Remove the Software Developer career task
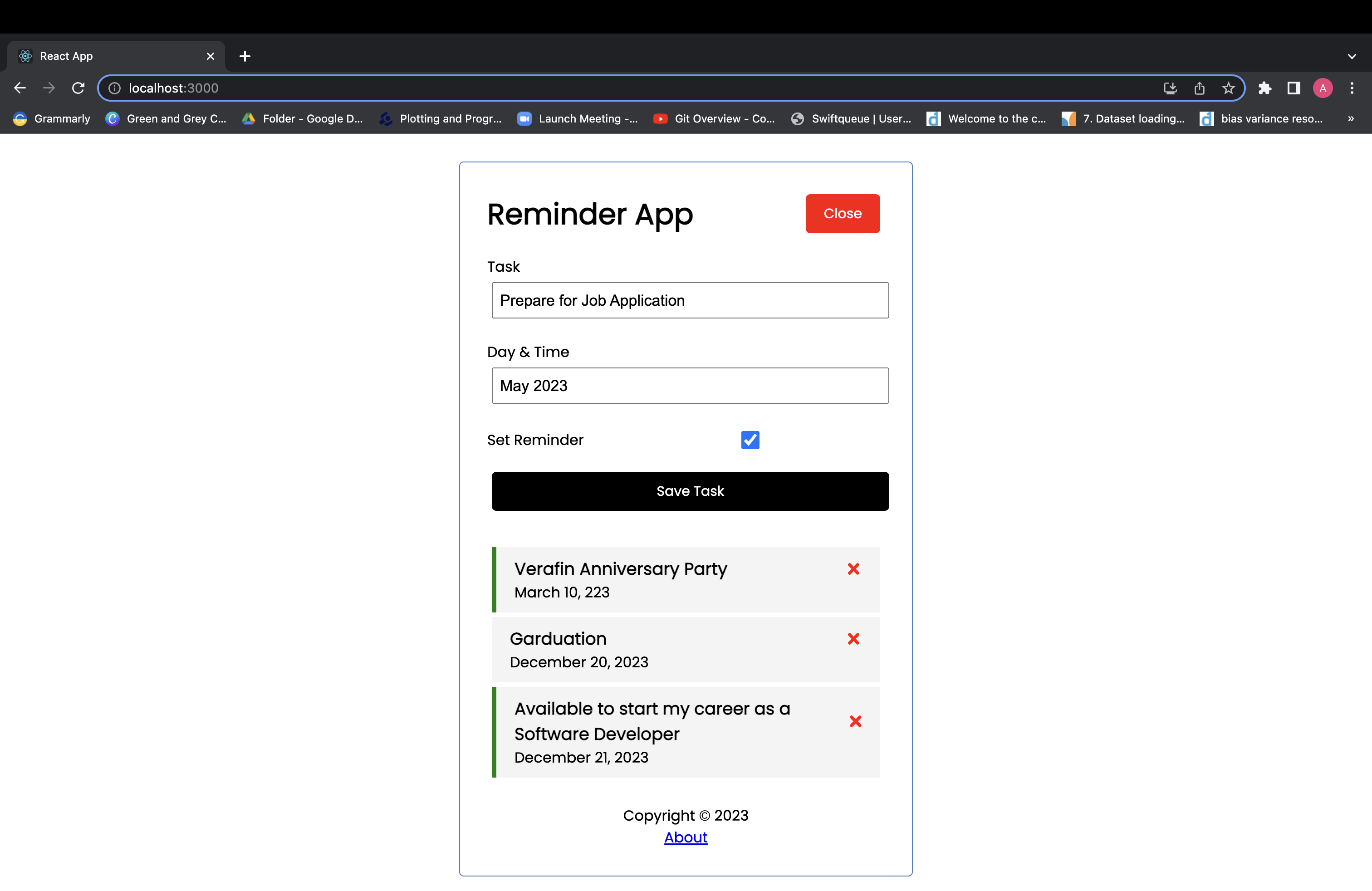This screenshot has height=891, width=1372. (856, 721)
